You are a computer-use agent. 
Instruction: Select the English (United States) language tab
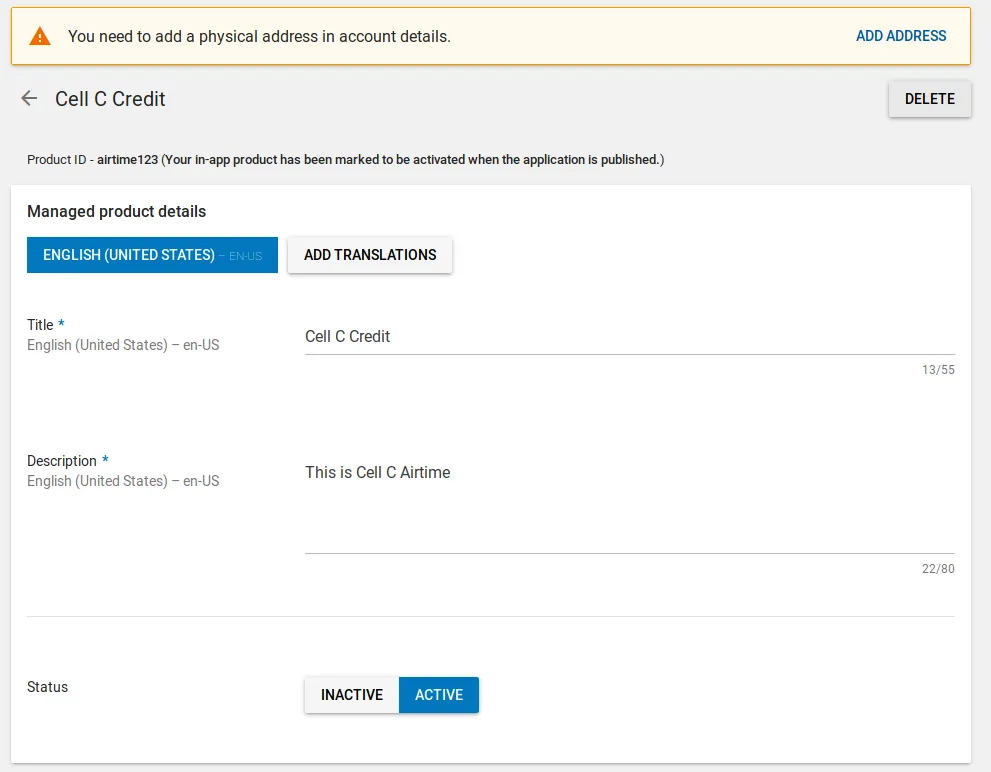pyautogui.click(x=152, y=255)
